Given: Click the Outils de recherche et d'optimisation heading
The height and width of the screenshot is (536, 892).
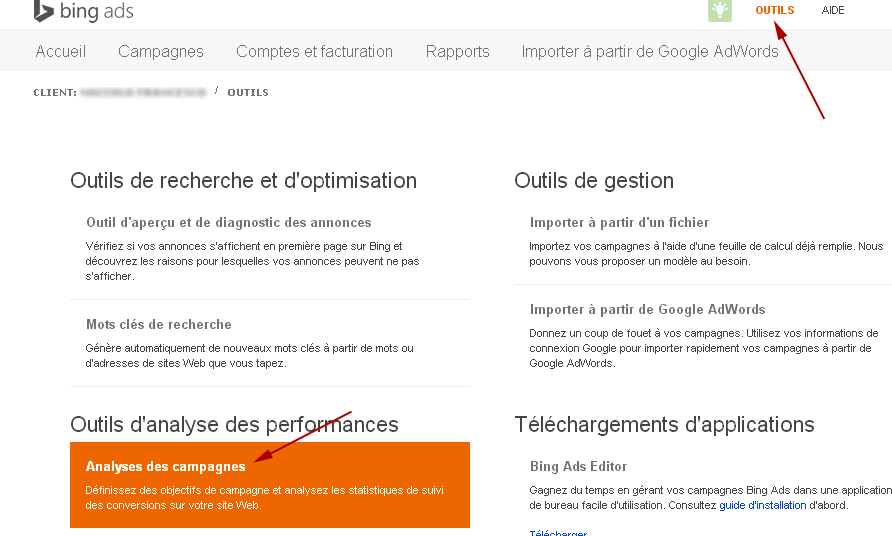Looking at the screenshot, I should click(243, 180).
